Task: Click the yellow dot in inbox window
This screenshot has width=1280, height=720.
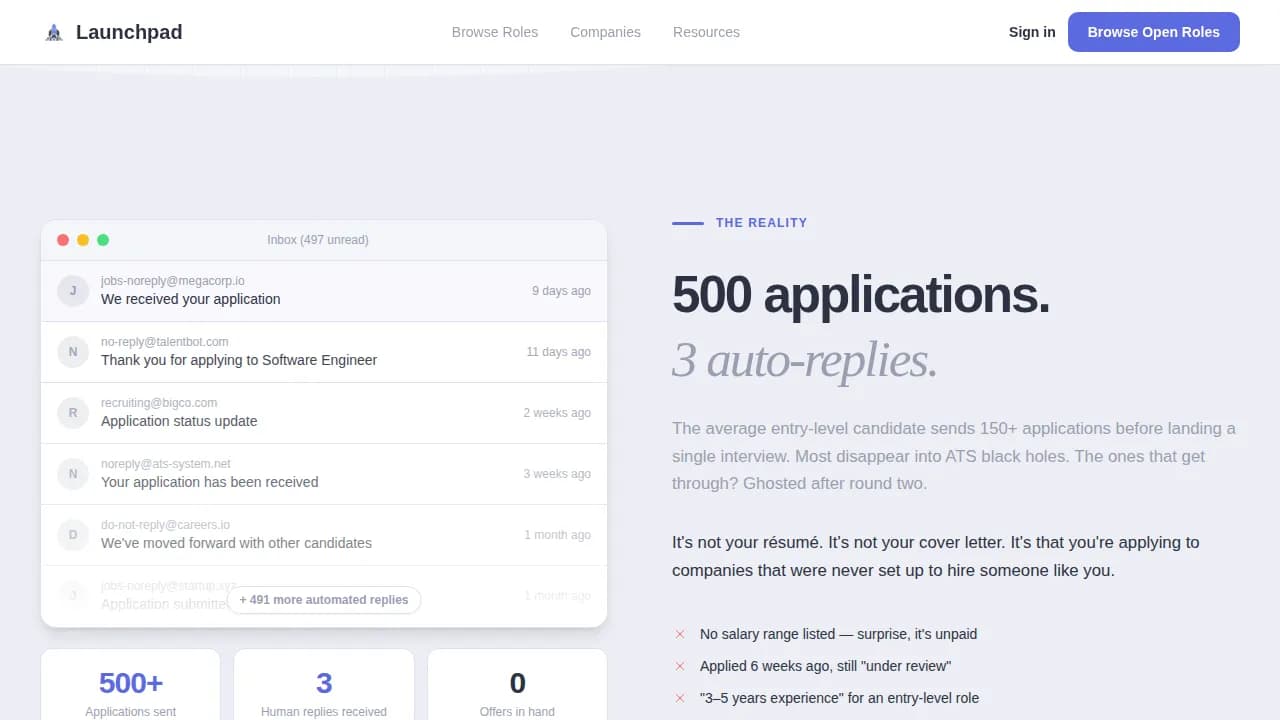Action: [83, 240]
